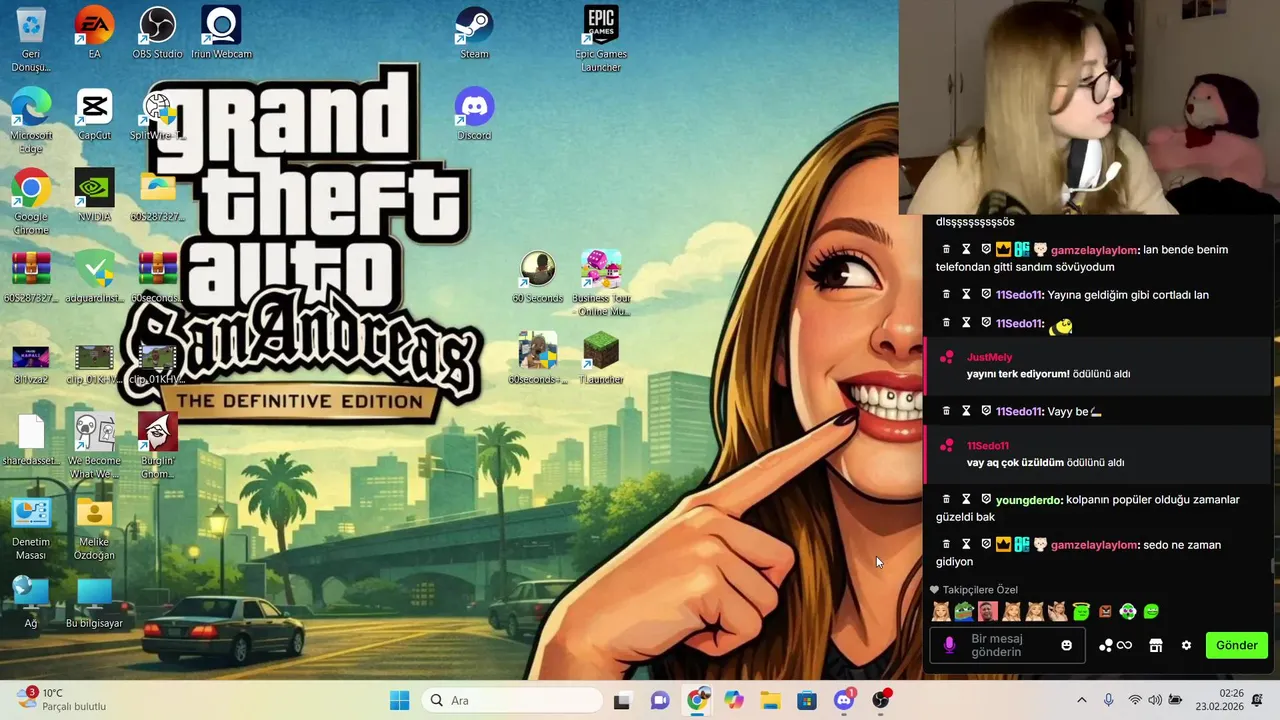Open the Geri Dönüşüm recycle bin icon
1280x720 pixels.
pos(31,40)
